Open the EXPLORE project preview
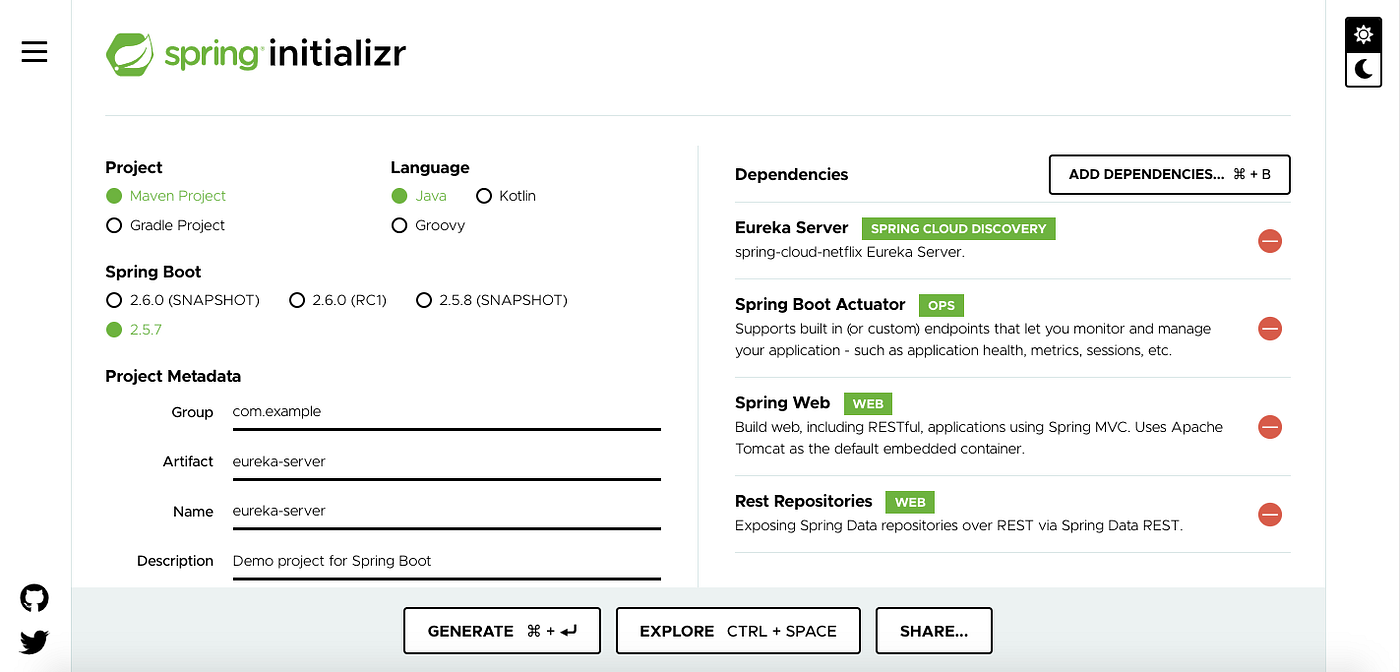The width and height of the screenshot is (1400, 672). [737, 630]
